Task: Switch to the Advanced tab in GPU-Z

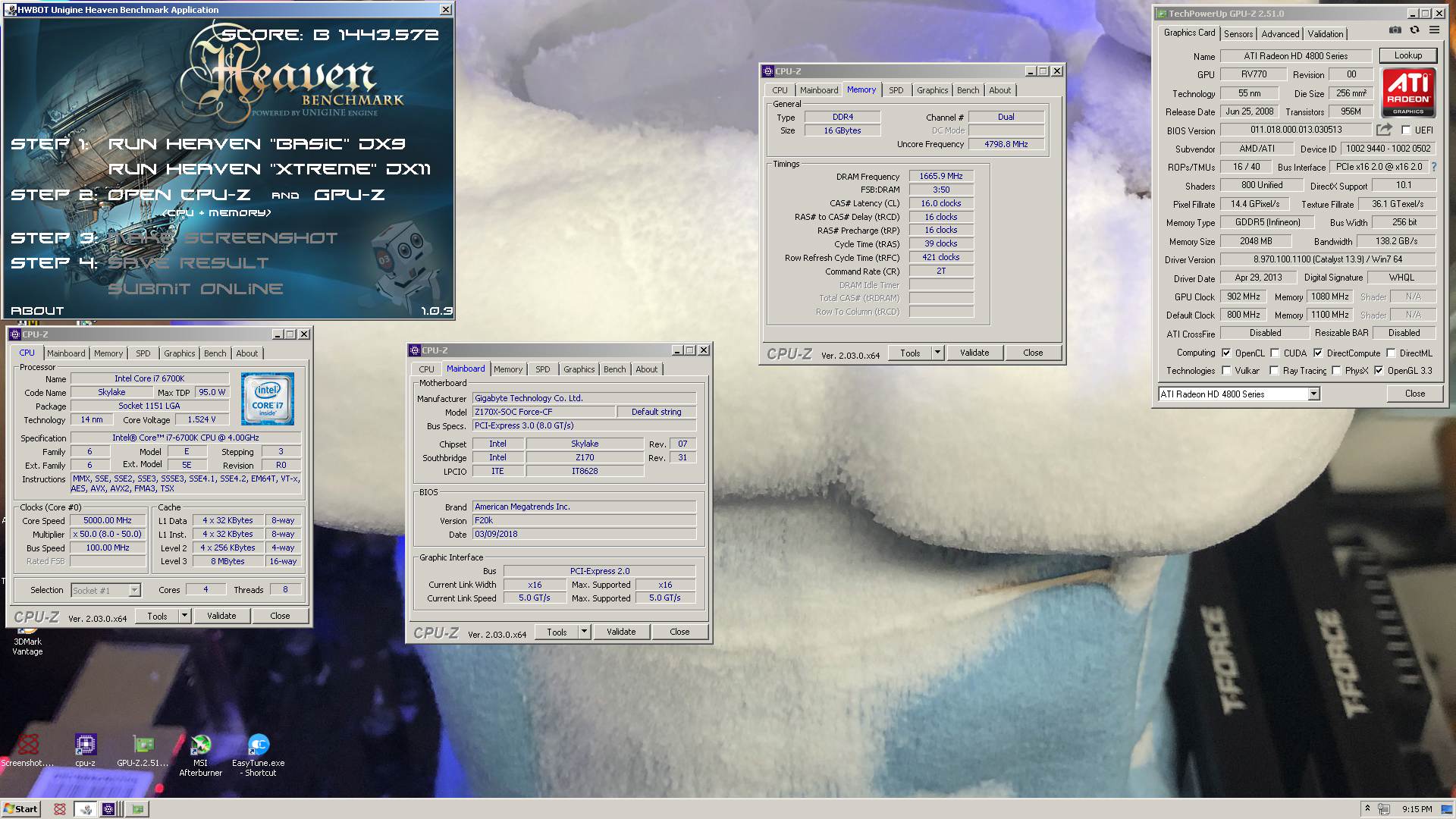Action: coord(1280,34)
